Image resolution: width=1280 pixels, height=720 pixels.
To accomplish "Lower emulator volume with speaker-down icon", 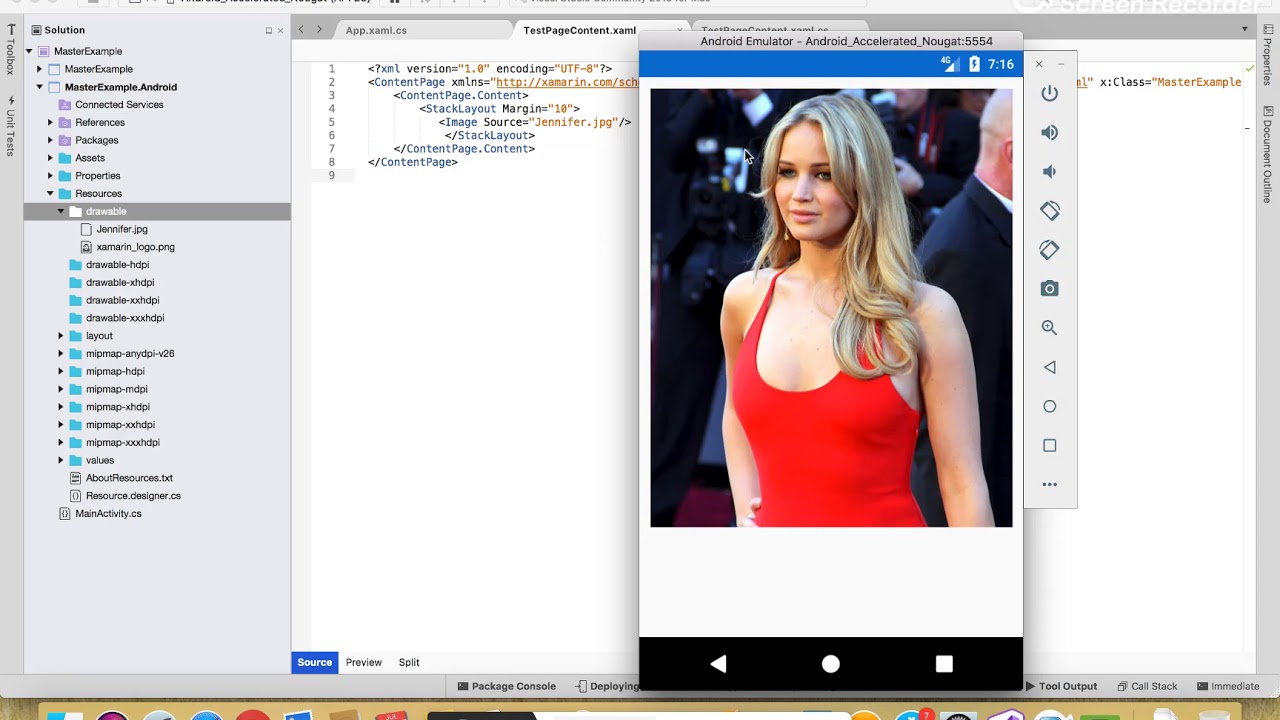I will pyautogui.click(x=1049, y=171).
